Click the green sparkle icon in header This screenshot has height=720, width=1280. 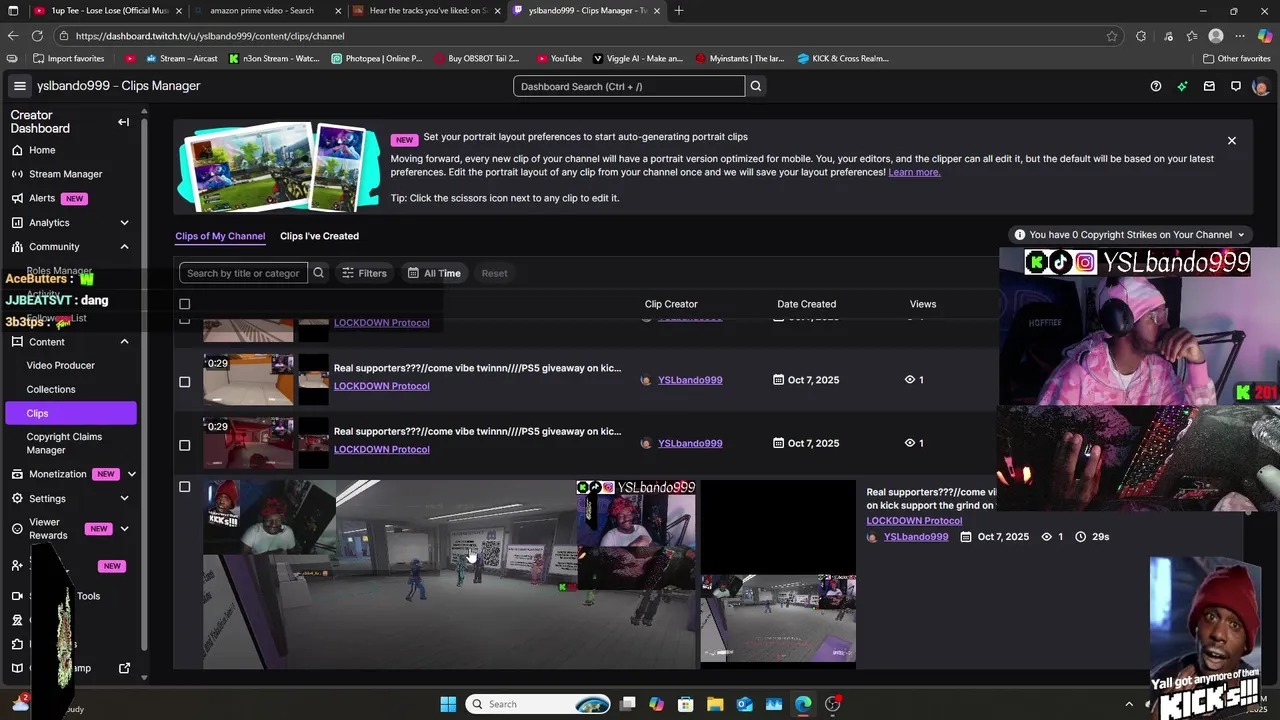(x=1182, y=86)
